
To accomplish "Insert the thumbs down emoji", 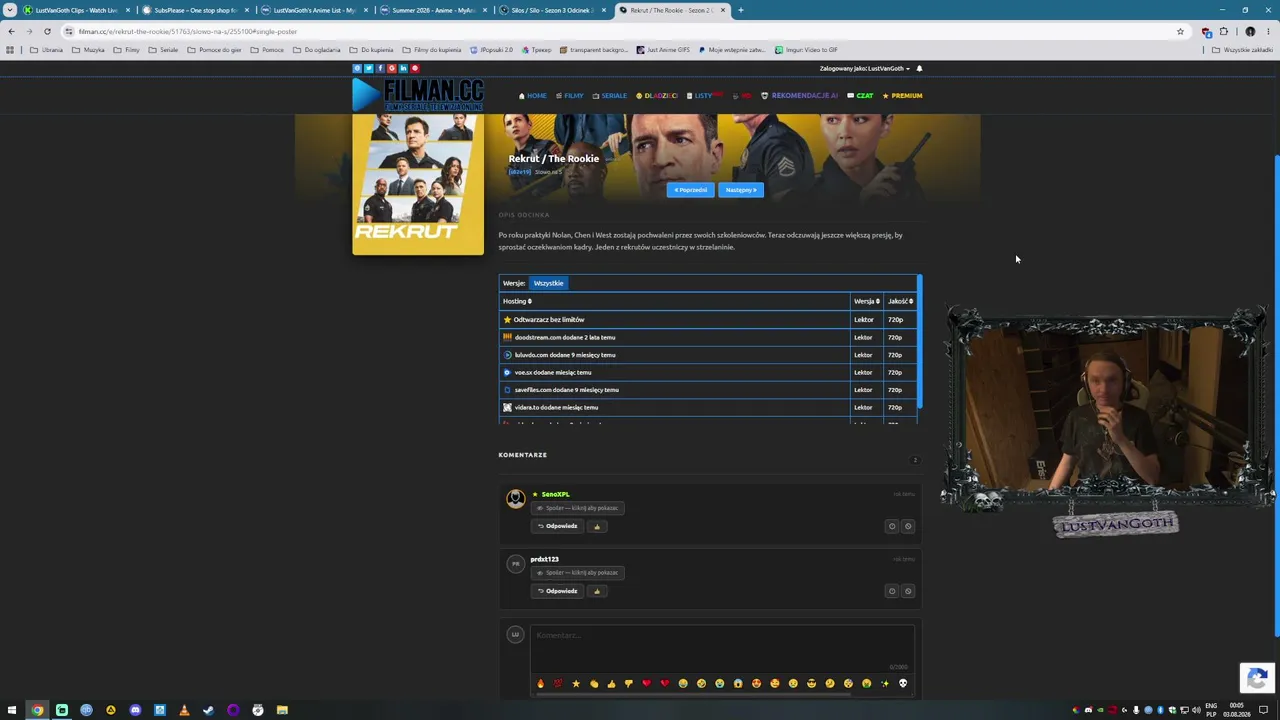I will pyautogui.click(x=629, y=683).
